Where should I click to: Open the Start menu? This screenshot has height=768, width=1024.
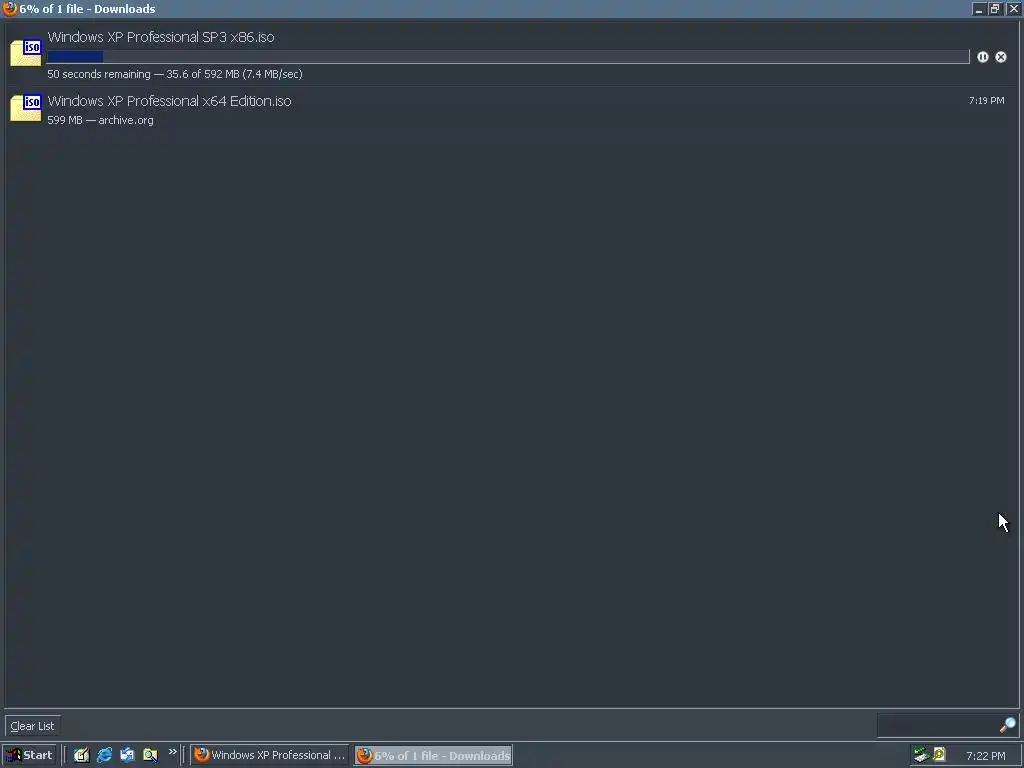pyautogui.click(x=29, y=755)
